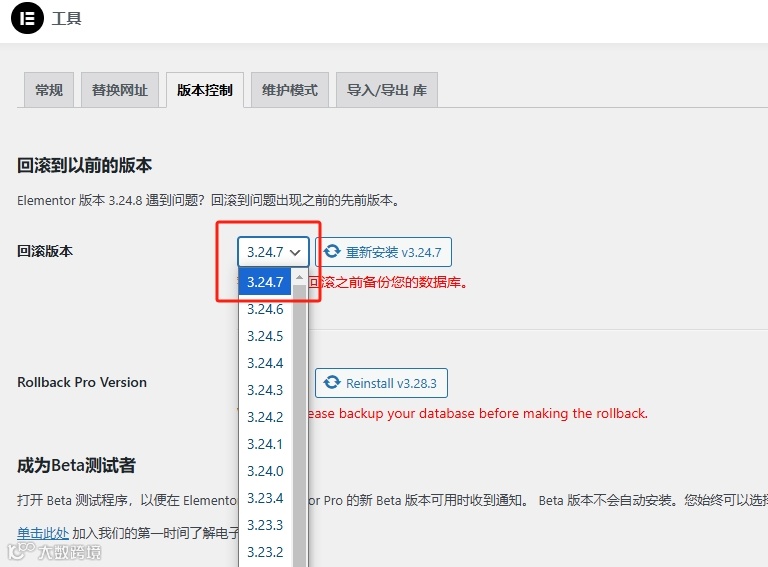Pick version 3.23.4 from the list
This screenshot has width=768, height=567.
265,498
